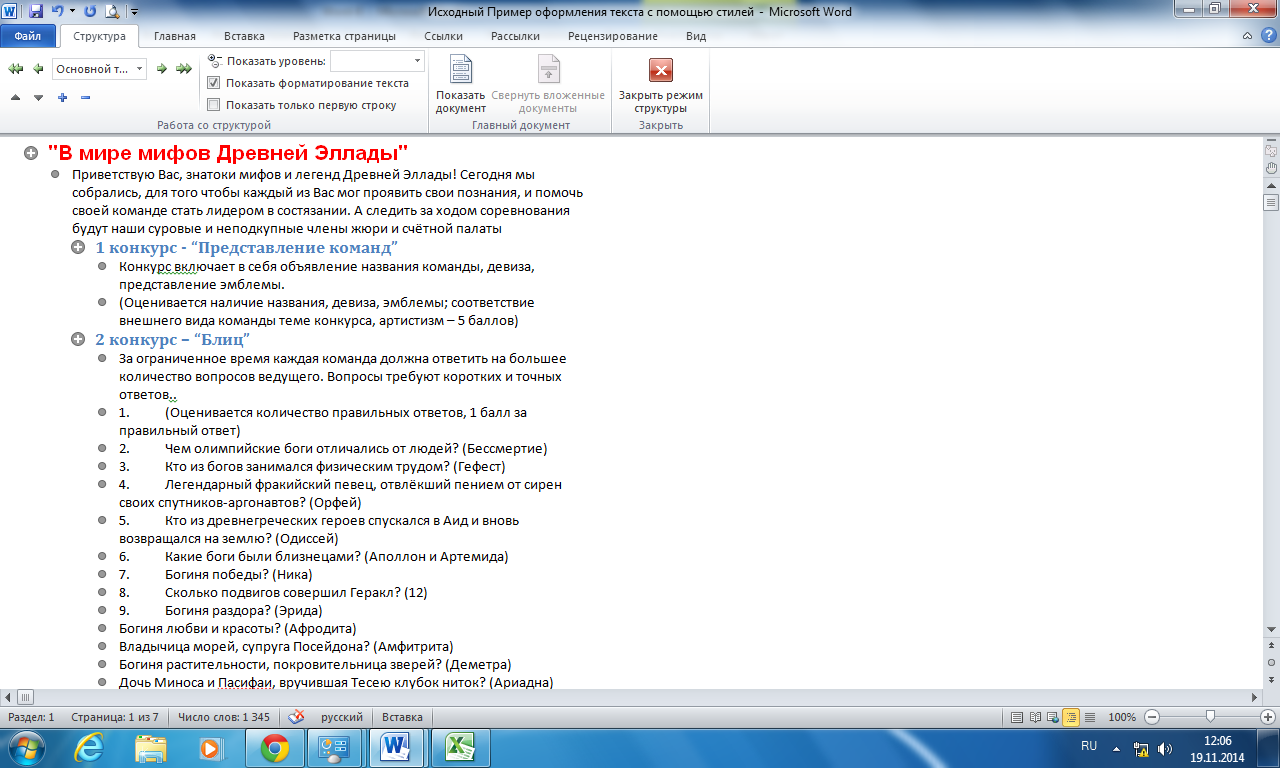Redo the last action

(91, 12)
